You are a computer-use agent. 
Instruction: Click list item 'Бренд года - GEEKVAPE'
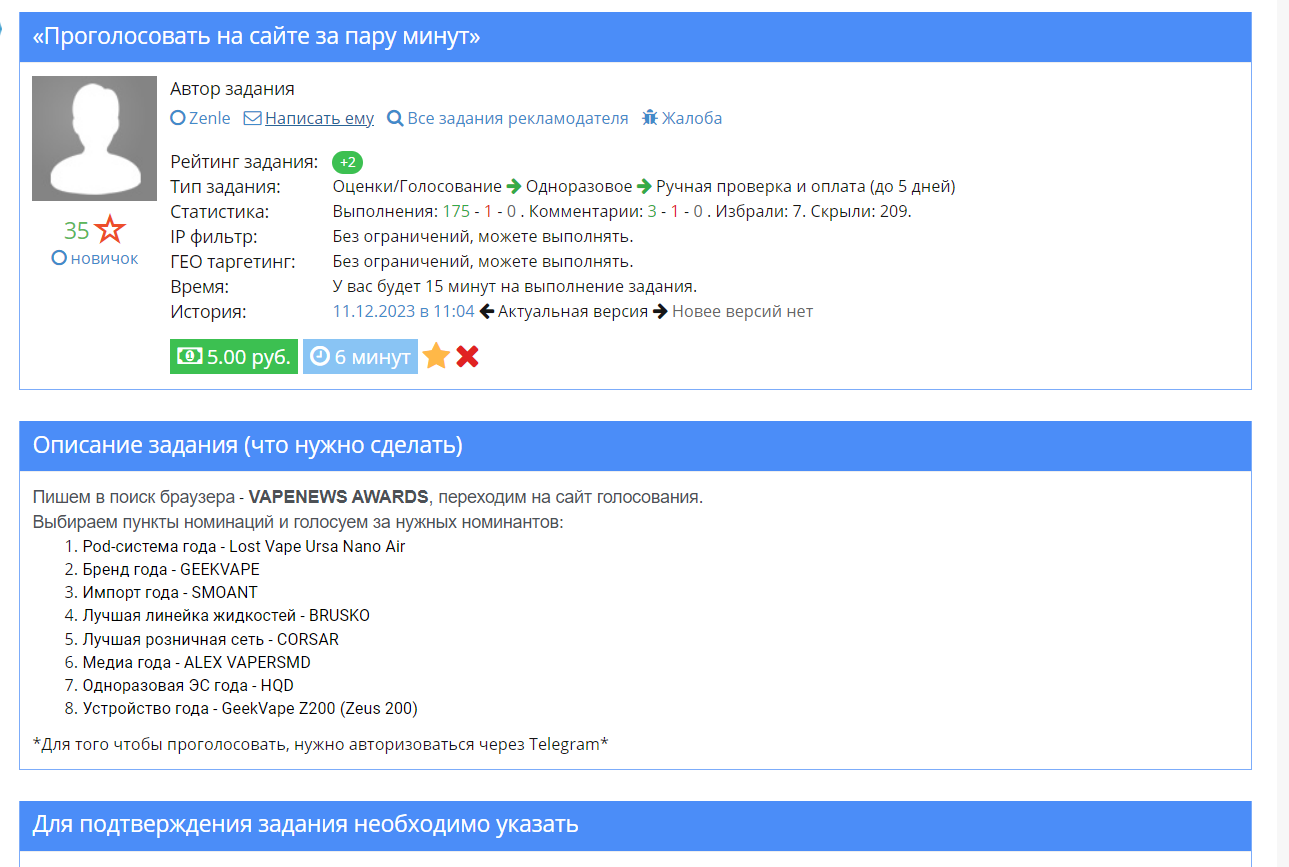click(171, 569)
